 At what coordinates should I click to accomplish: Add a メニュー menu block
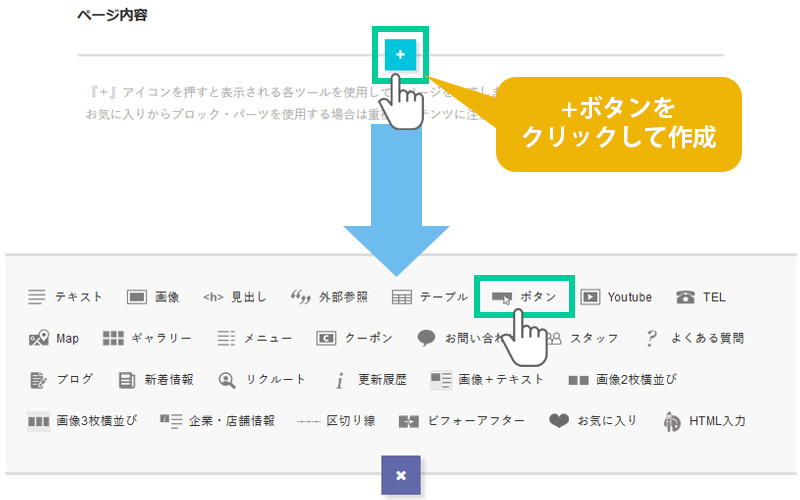pos(254,338)
